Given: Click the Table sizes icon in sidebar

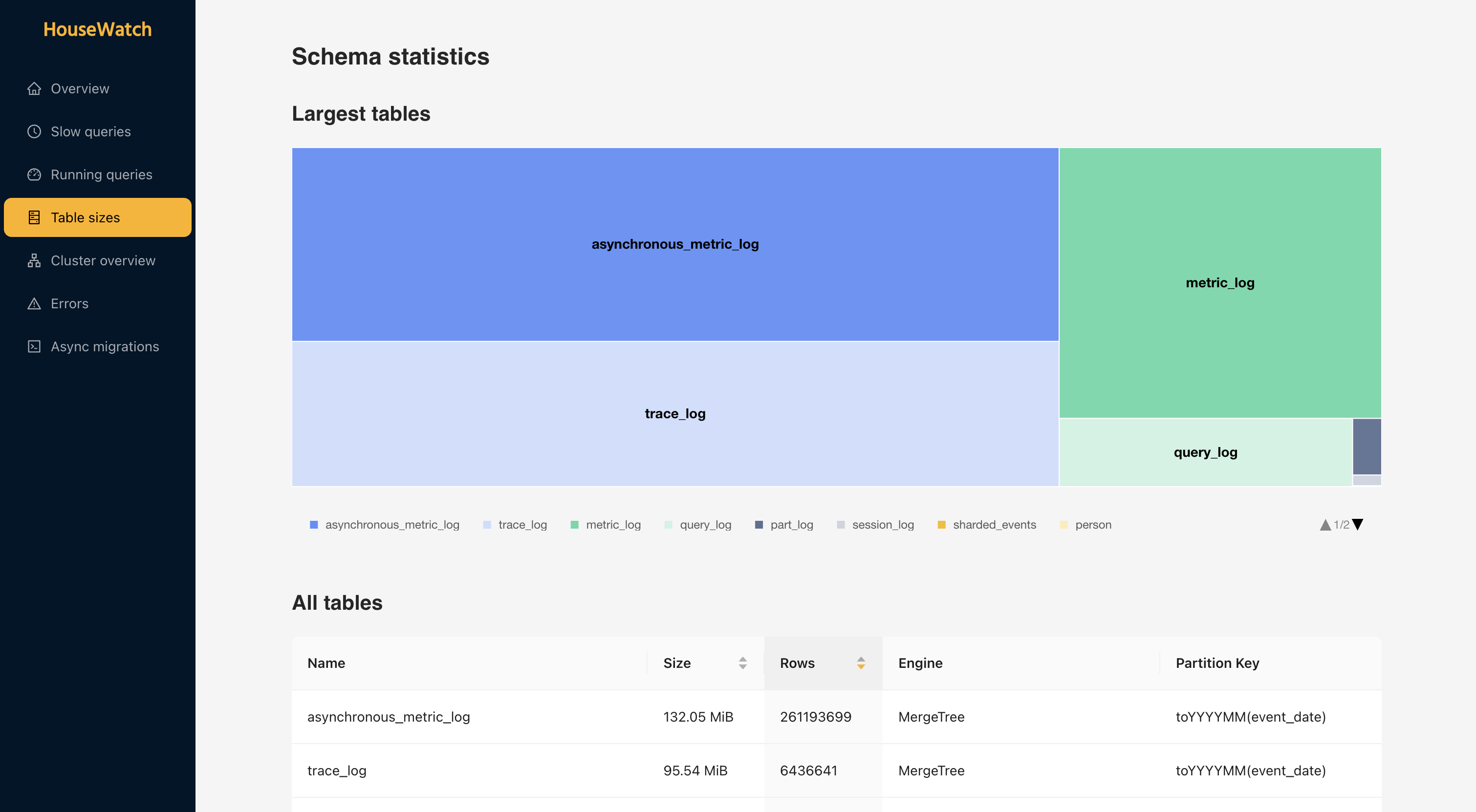Looking at the screenshot, I should coord(34,217).
